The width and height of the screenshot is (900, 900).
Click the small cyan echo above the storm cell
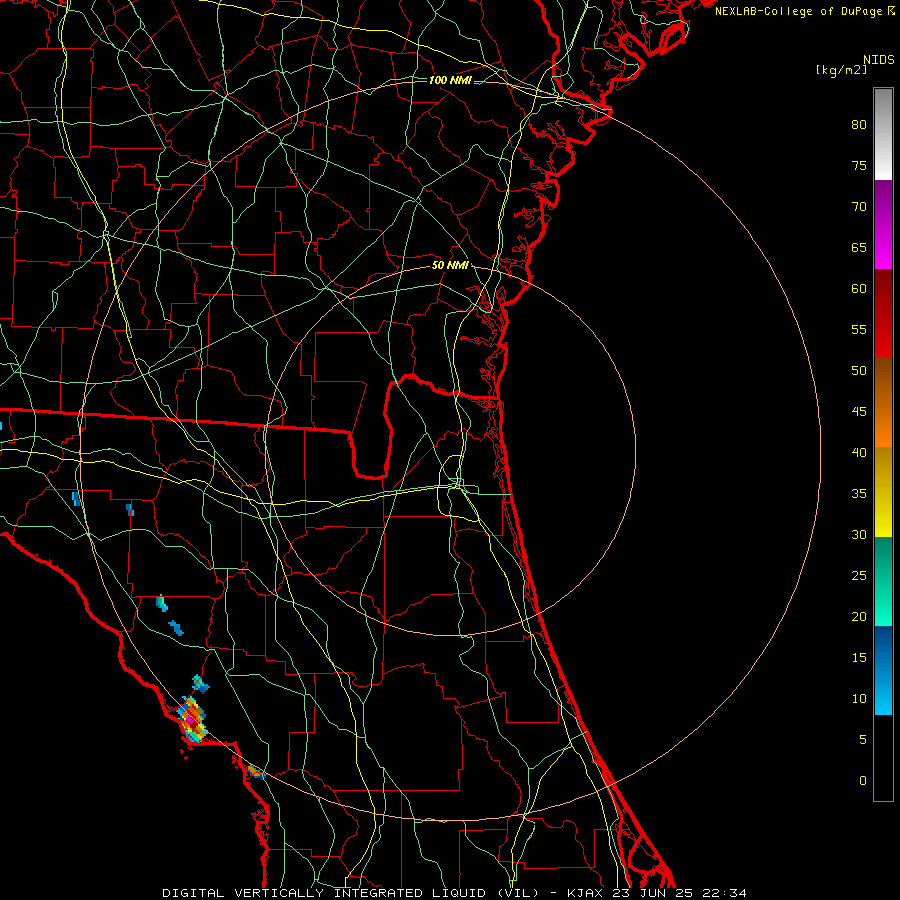click(x=200, y=684)
